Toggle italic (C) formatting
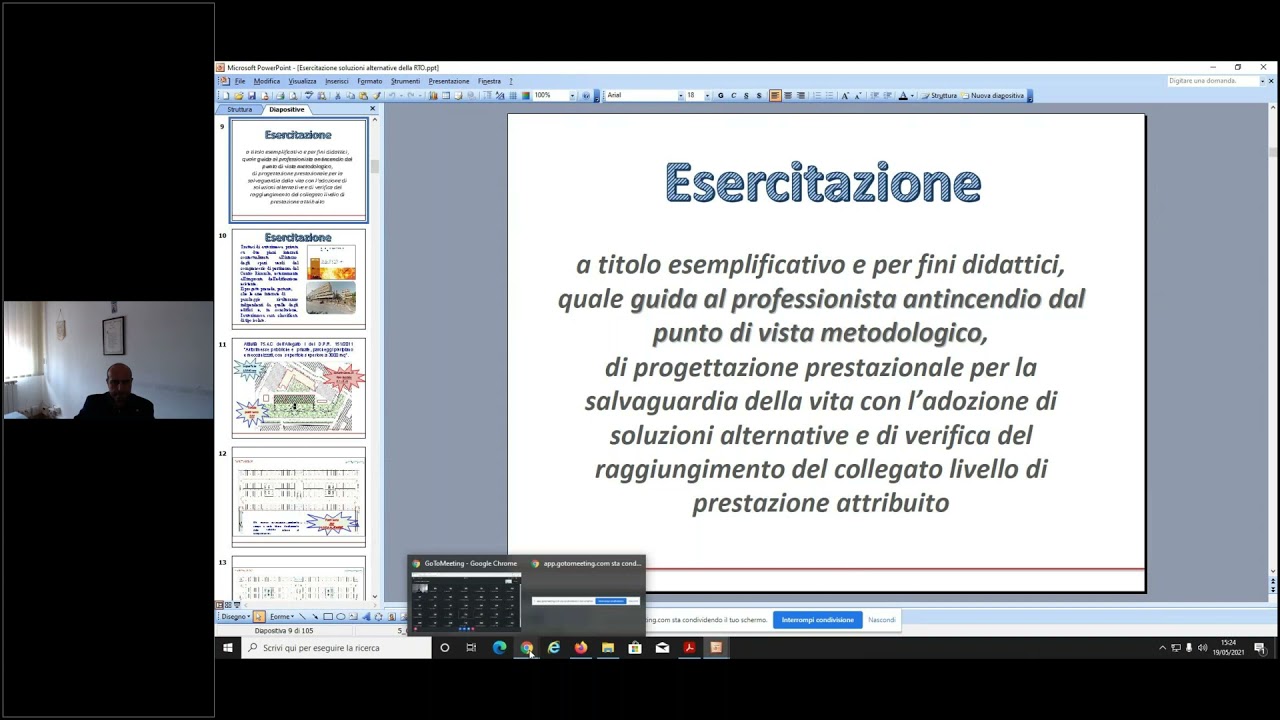The image size is (1280, 720). [x=733, y=95]
